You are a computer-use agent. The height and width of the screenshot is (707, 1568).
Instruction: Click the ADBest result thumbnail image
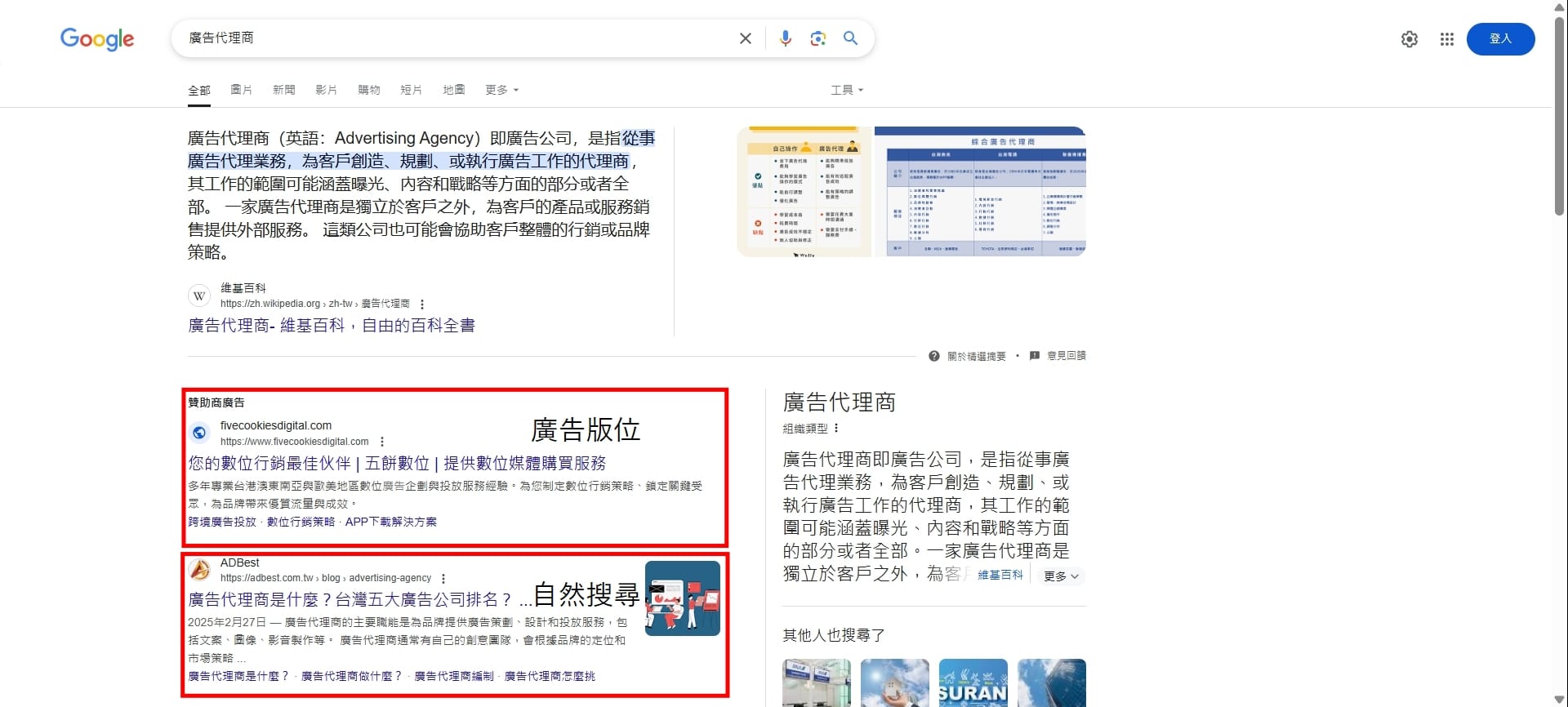coord(683,598)
